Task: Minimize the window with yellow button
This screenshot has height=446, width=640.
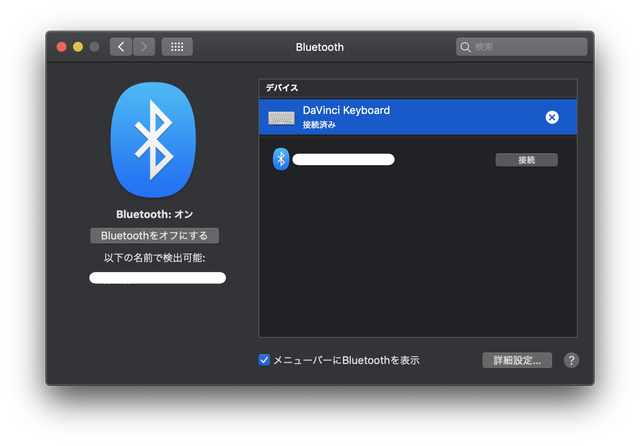Action: (x=78, y=47)
